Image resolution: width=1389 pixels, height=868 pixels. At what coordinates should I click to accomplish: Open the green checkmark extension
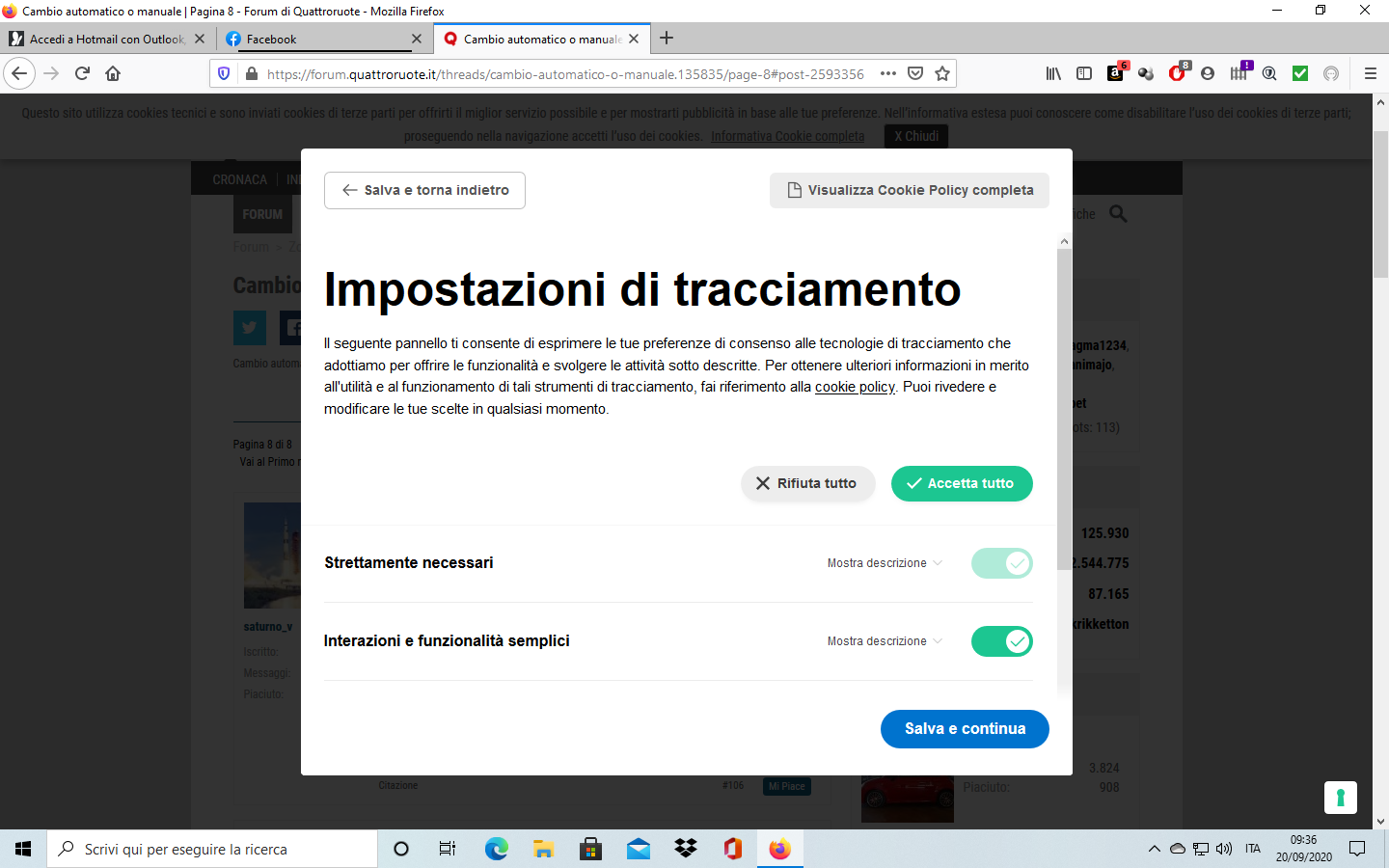(x=1300, y=73)
